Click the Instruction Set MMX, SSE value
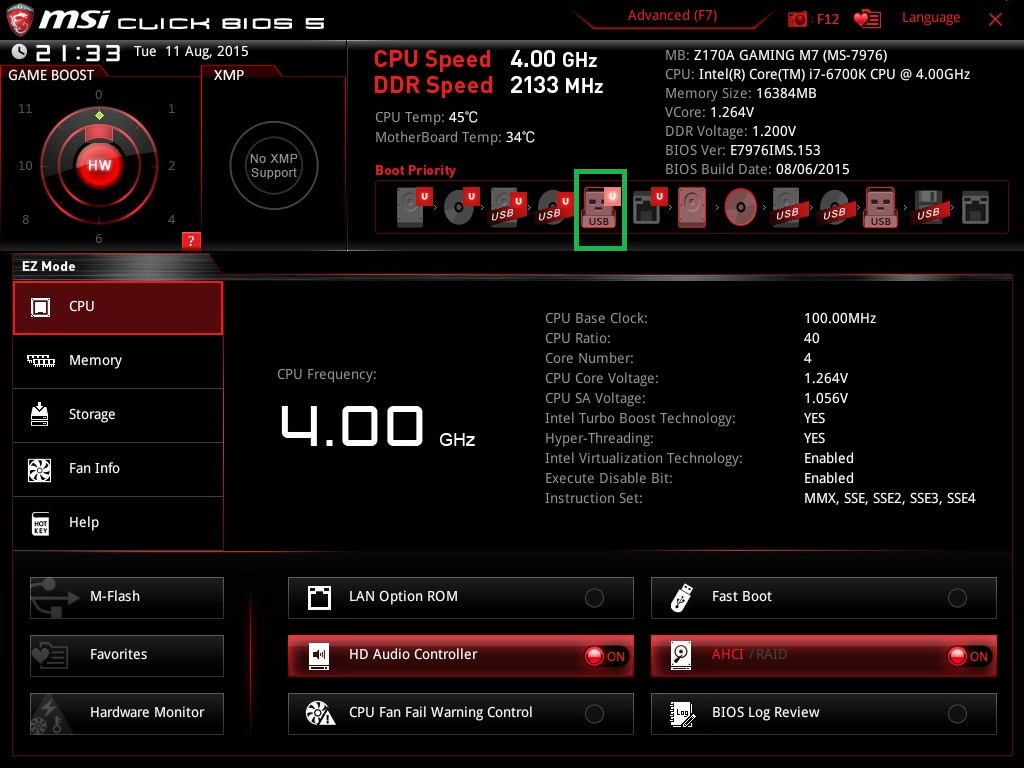 [x=889, y=498]
